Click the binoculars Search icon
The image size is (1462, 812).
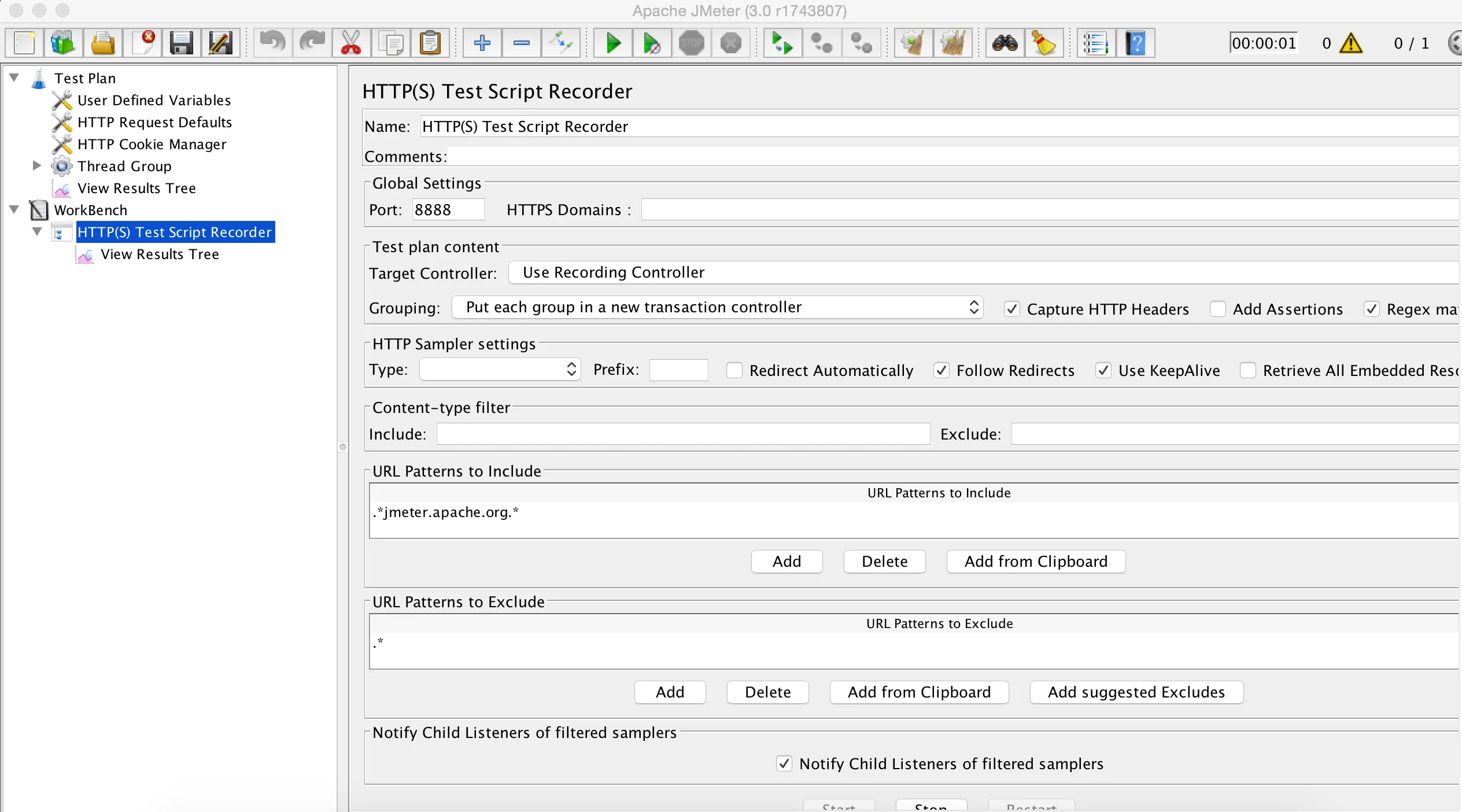tap(1005, 43)
